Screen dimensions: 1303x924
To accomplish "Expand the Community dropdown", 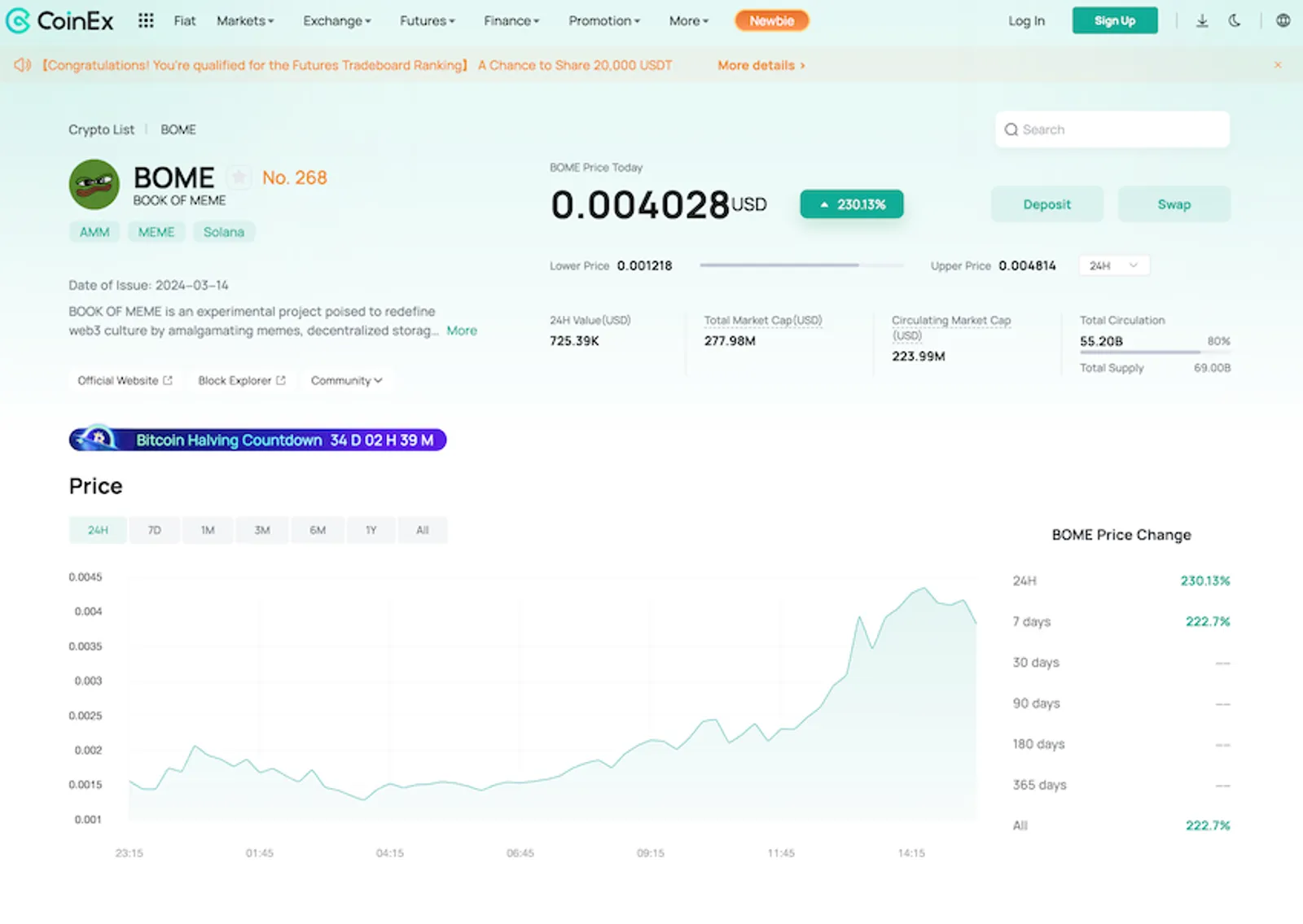I will coord(347,380).
